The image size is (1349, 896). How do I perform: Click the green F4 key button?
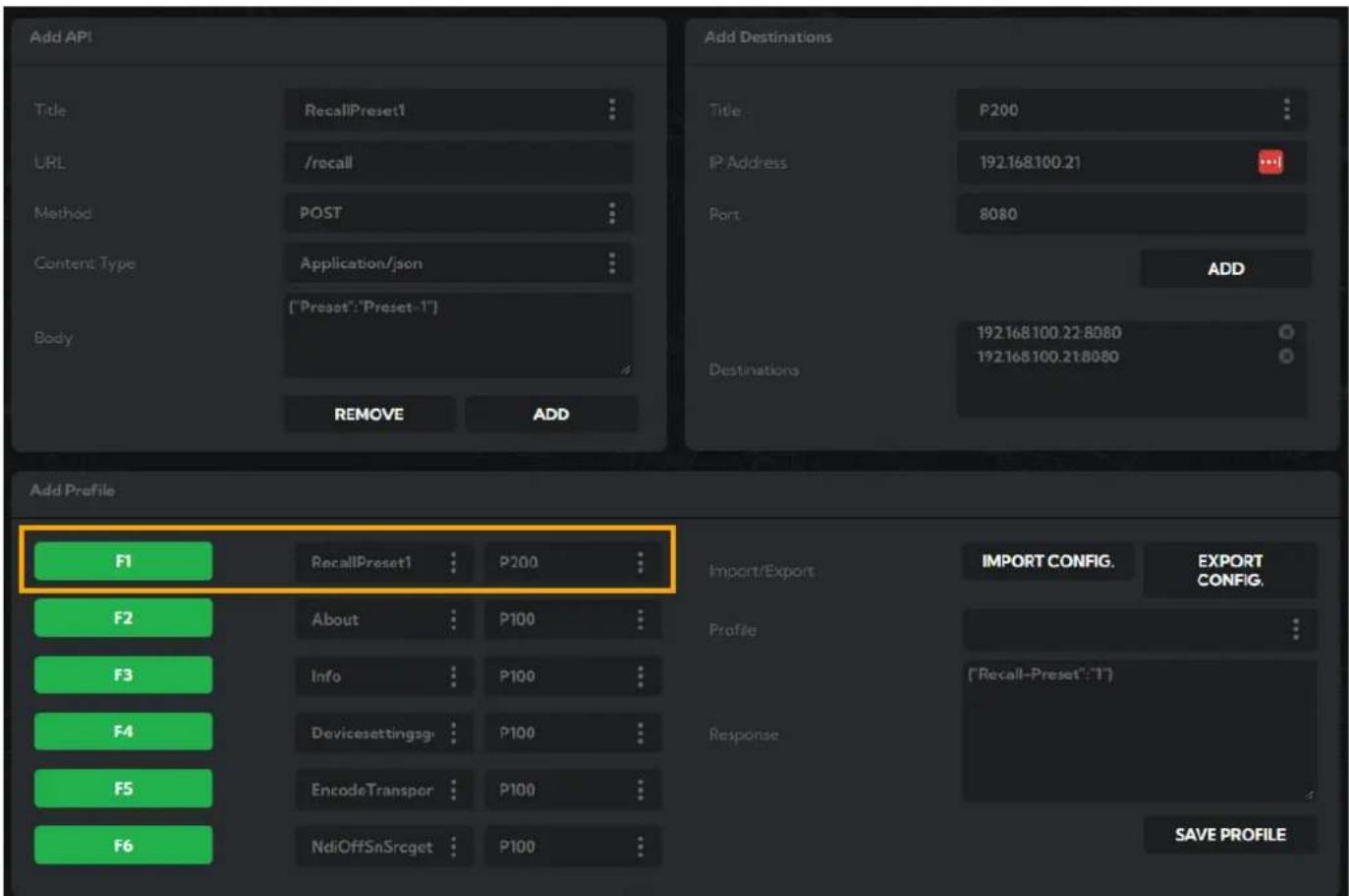(123, 732)
